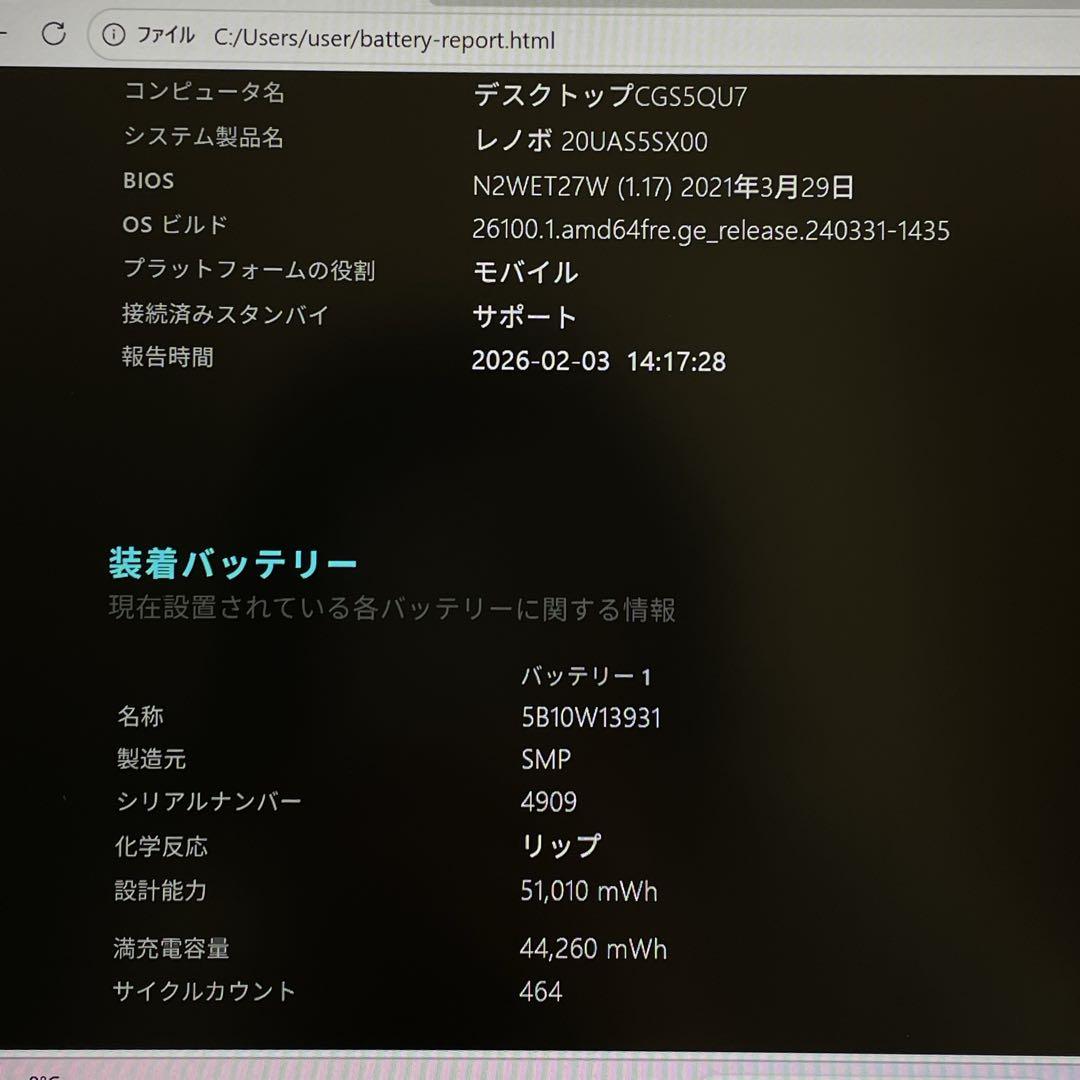This screenshot has height=1080, width=1080.
Task: Click the 接続済みスタンバイ value サポート
Action: 522,316
